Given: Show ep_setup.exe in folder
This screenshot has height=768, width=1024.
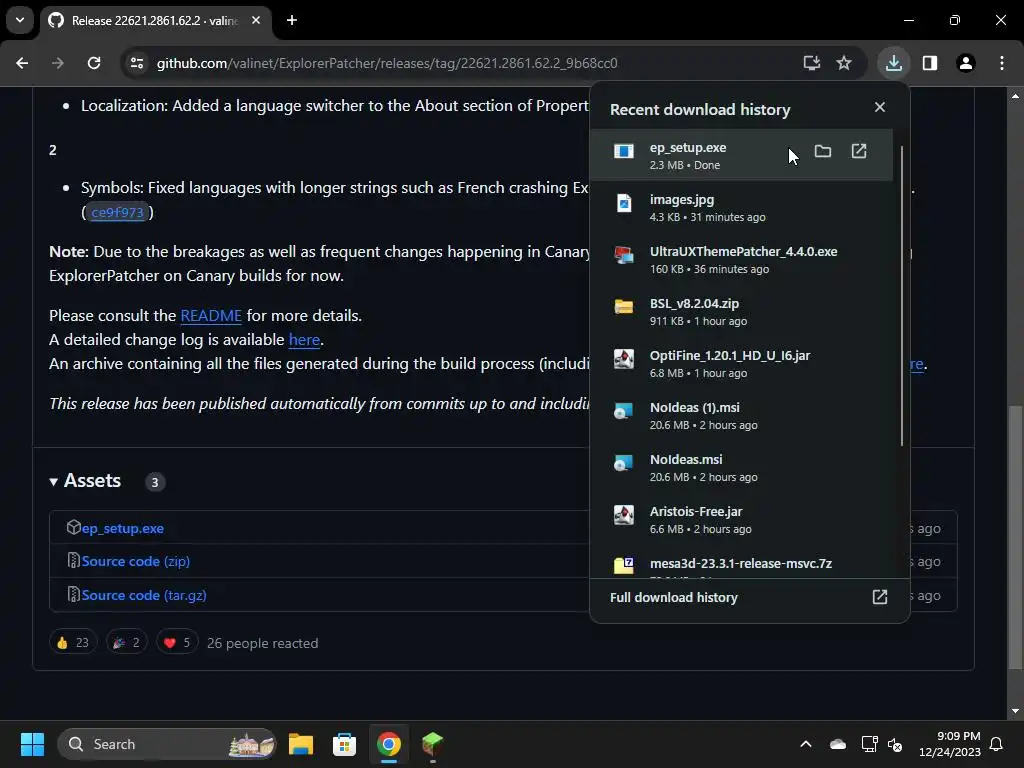Looking at the screenshot, I should (823, 152).
